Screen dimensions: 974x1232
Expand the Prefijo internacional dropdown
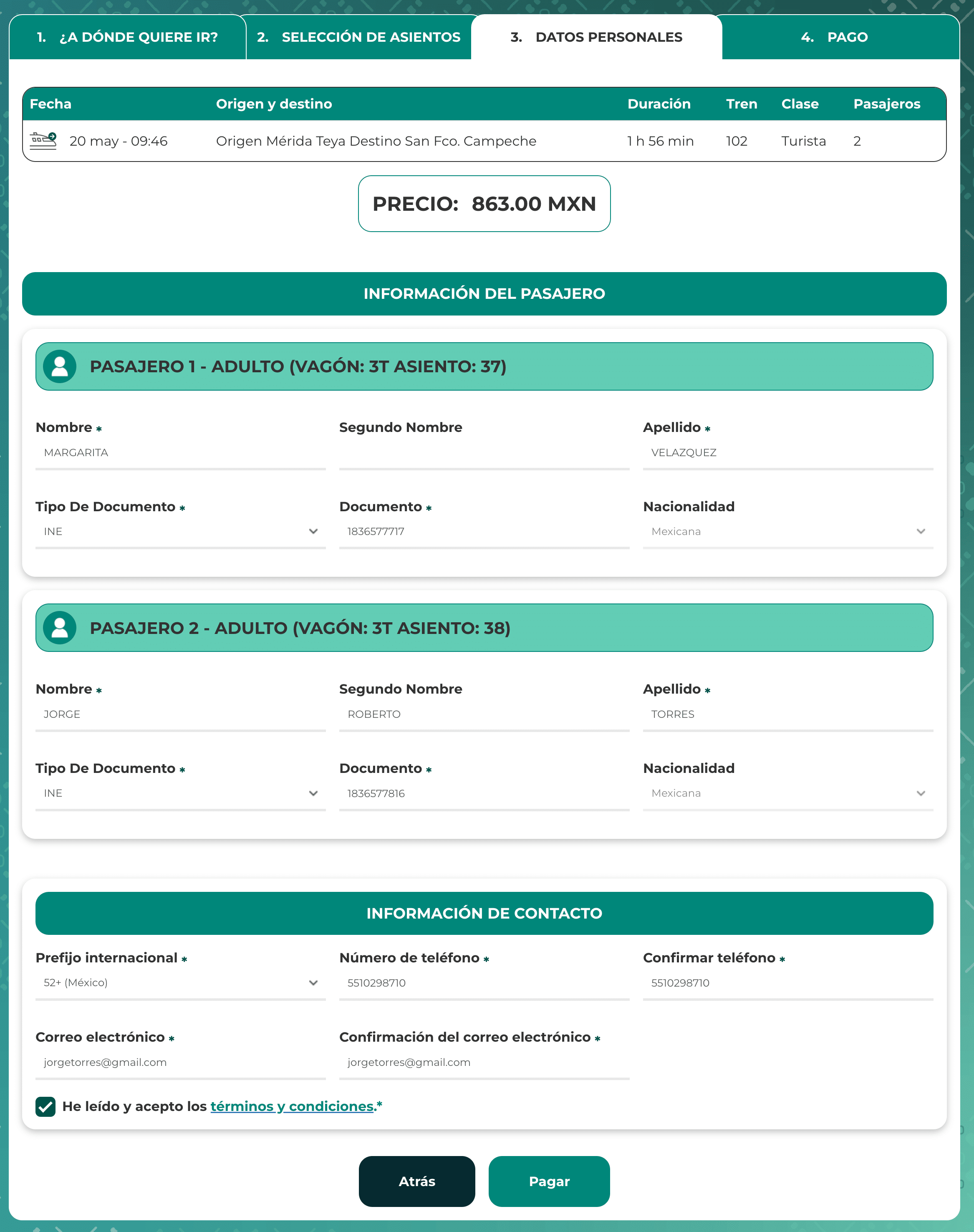pyautogui.click(x=180, y=983)
